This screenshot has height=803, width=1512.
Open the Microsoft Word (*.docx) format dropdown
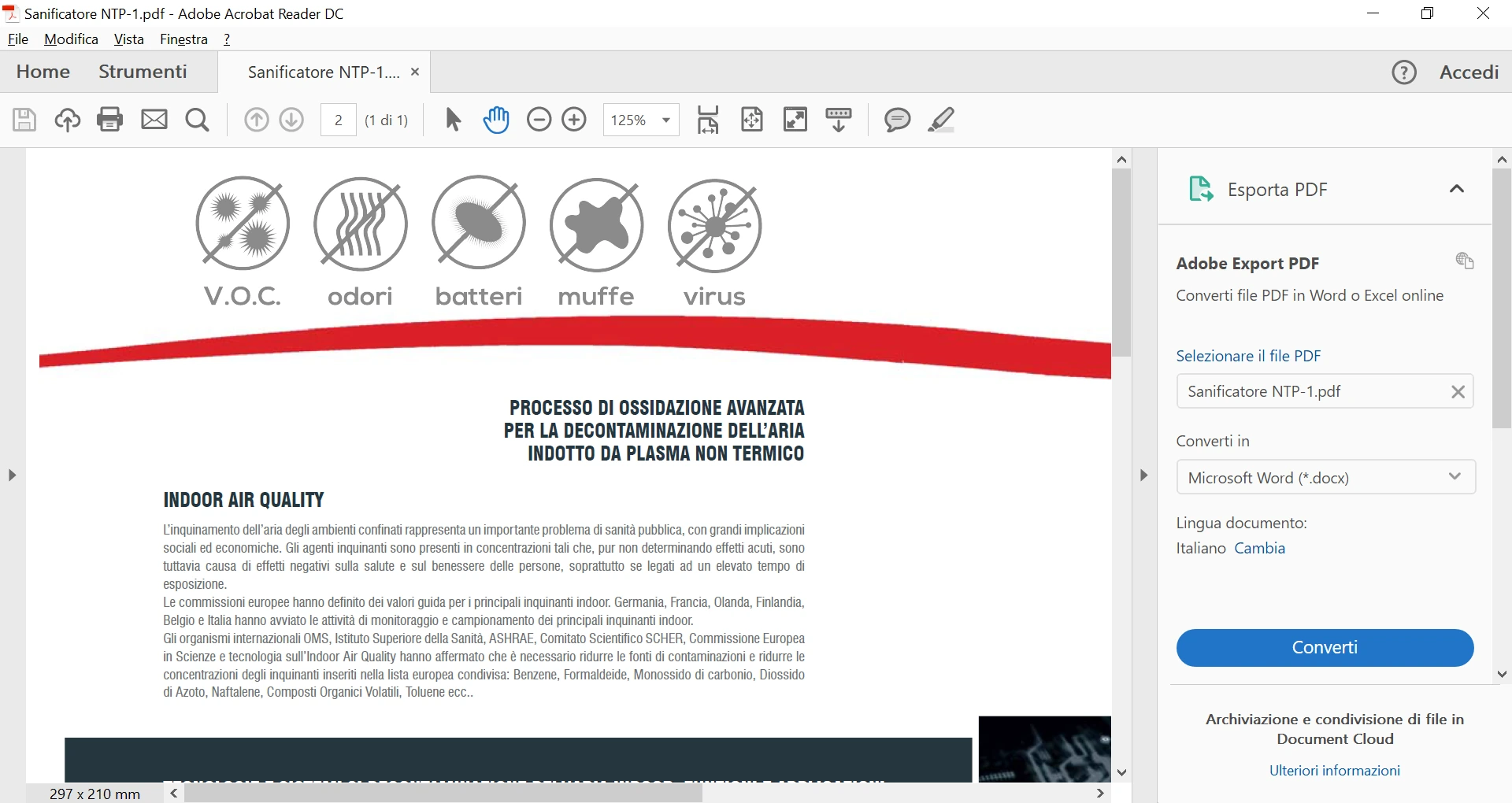[1326, 477]
